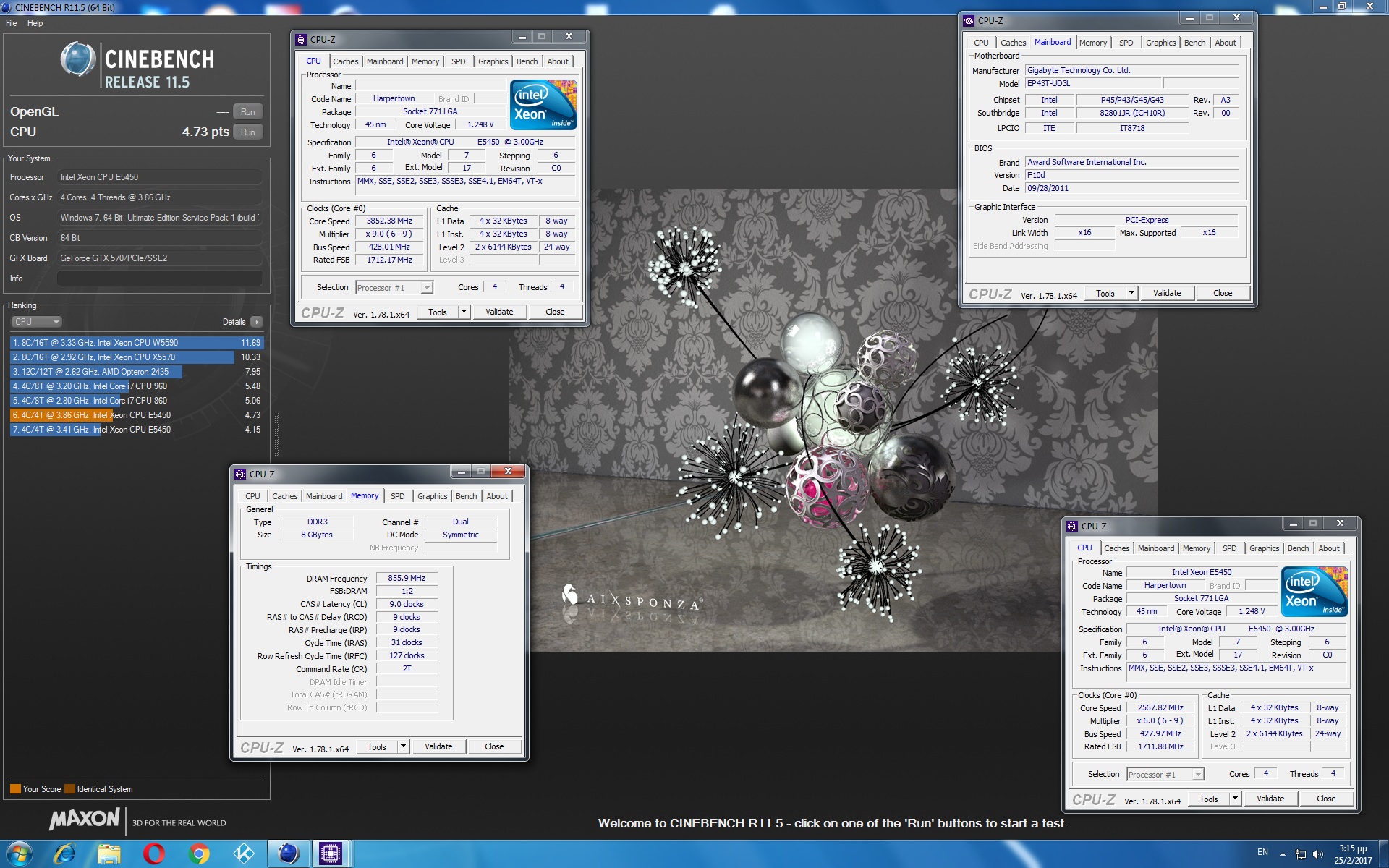The image size is (1389, 868).
Task: Click Tools button in Mainboard CPU-Z window
Action: (1105, 293)
